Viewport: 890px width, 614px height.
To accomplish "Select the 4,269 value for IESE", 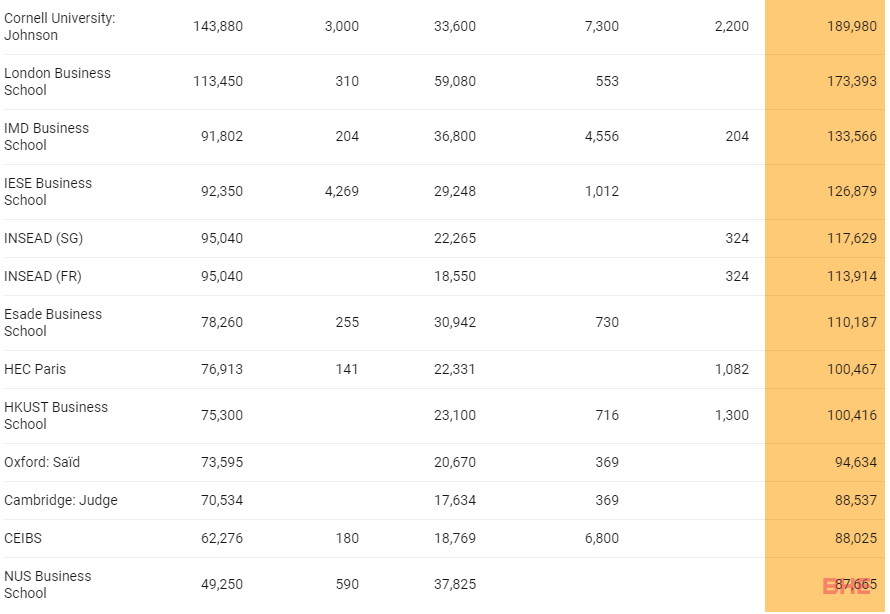I will pyautogui.click(x=342, y=192).
